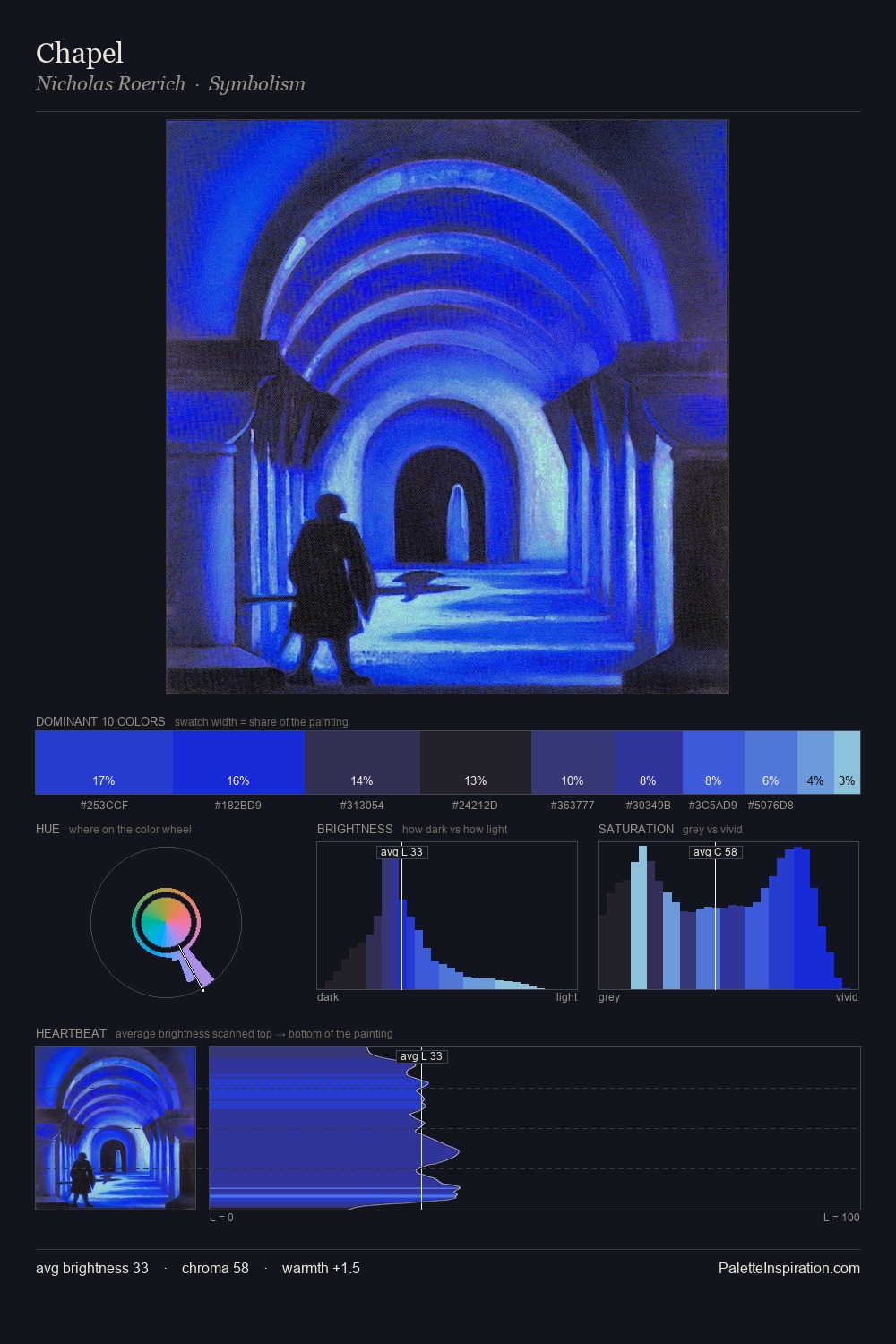Click the HUE section heading
This screenshot has width=896, height=1344.
pyautogui.click(x=47, y=829)
